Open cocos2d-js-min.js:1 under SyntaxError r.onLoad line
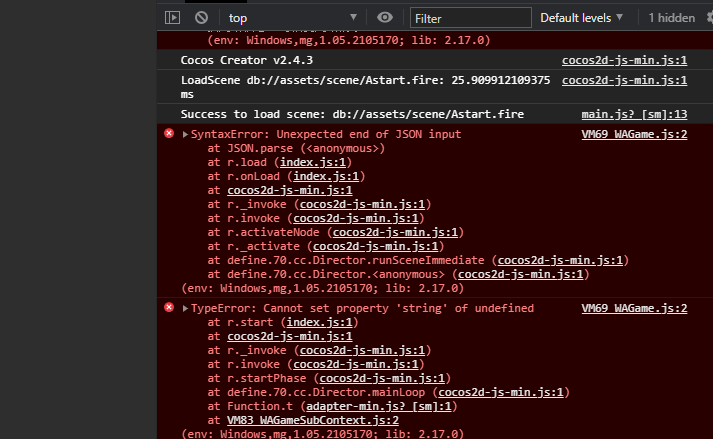The image size is (713, 439). click(x=290, y=190)
